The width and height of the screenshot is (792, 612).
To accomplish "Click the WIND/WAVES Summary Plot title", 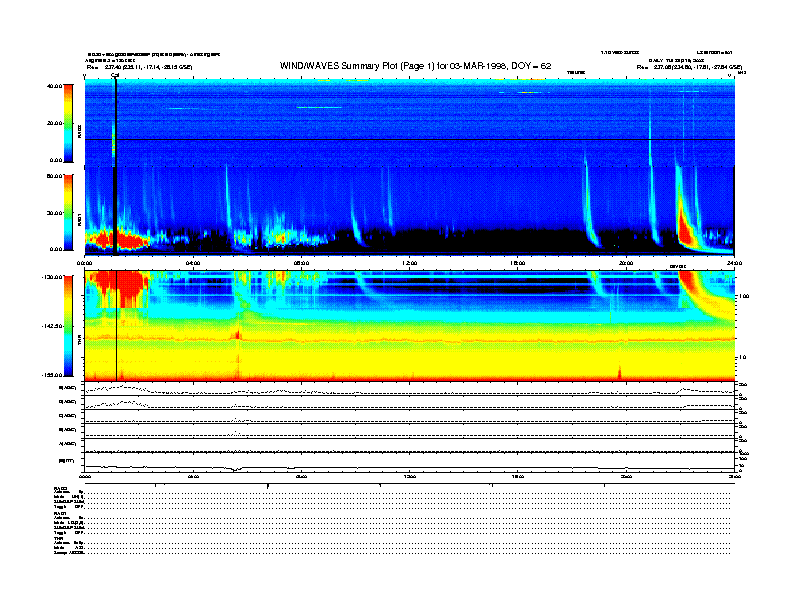I will (415, 66).
